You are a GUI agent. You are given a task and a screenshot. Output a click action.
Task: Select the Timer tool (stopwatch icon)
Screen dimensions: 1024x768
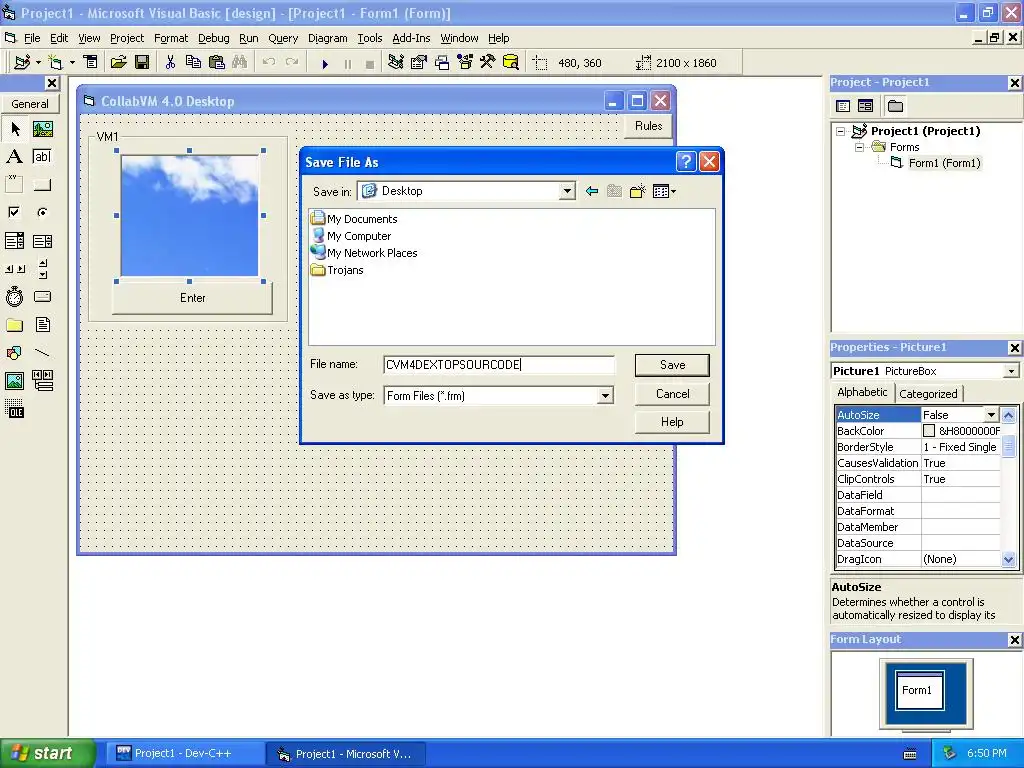(14, 297)
